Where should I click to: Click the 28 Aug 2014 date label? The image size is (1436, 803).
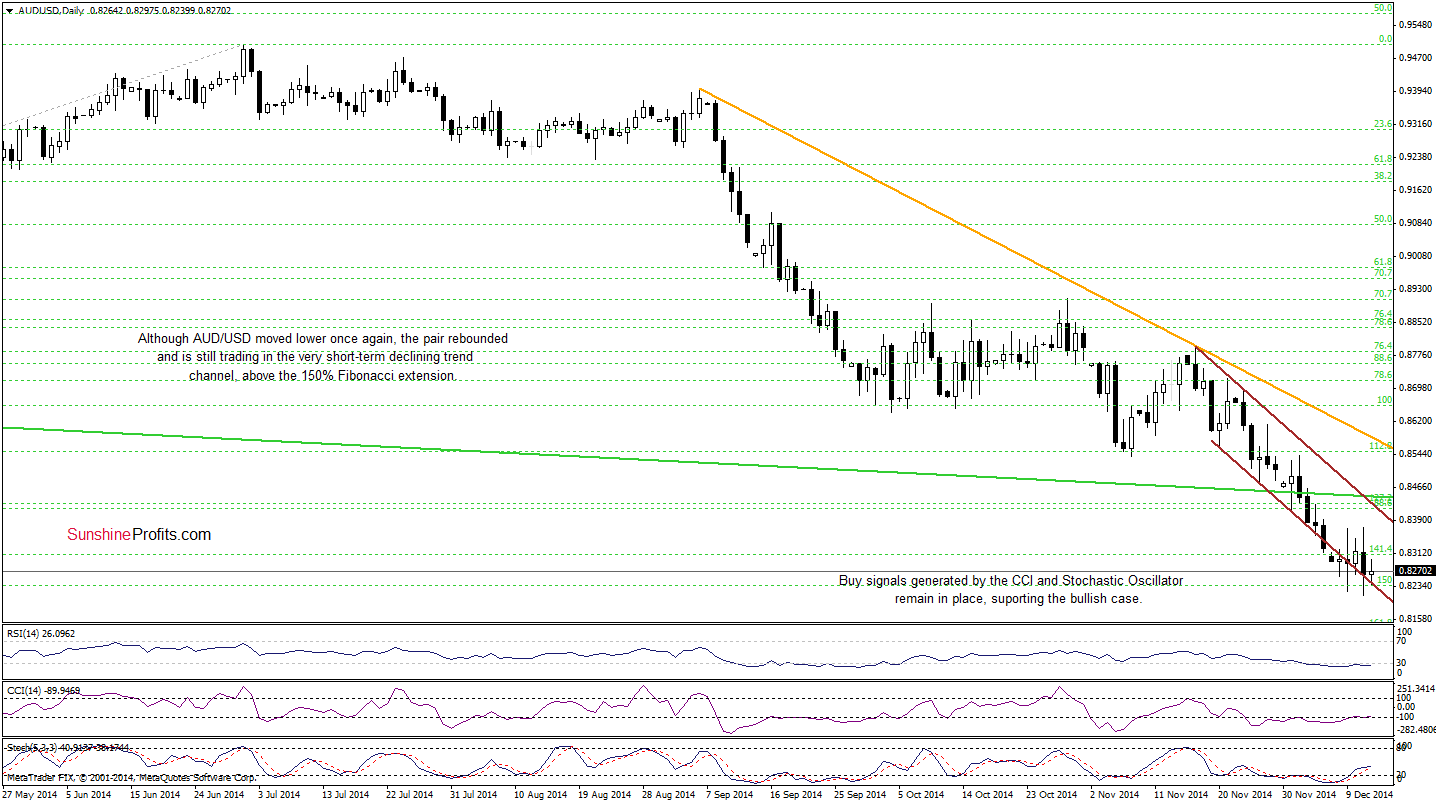(x=667, y=795)
